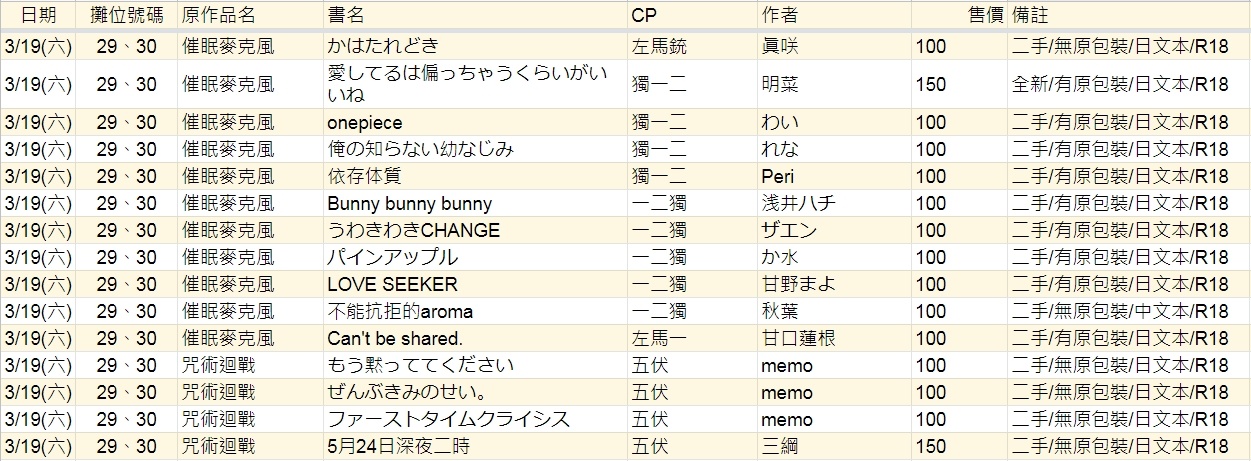This screenshot has width=1251, height=461.
Task: Select the 150 price for 明菜's book
Action: pos(959,85)
